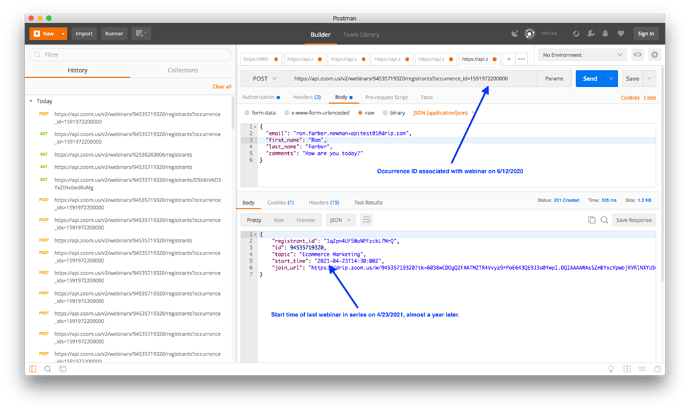Click Save Response button
690x411 pixels.
click(634, 220)
